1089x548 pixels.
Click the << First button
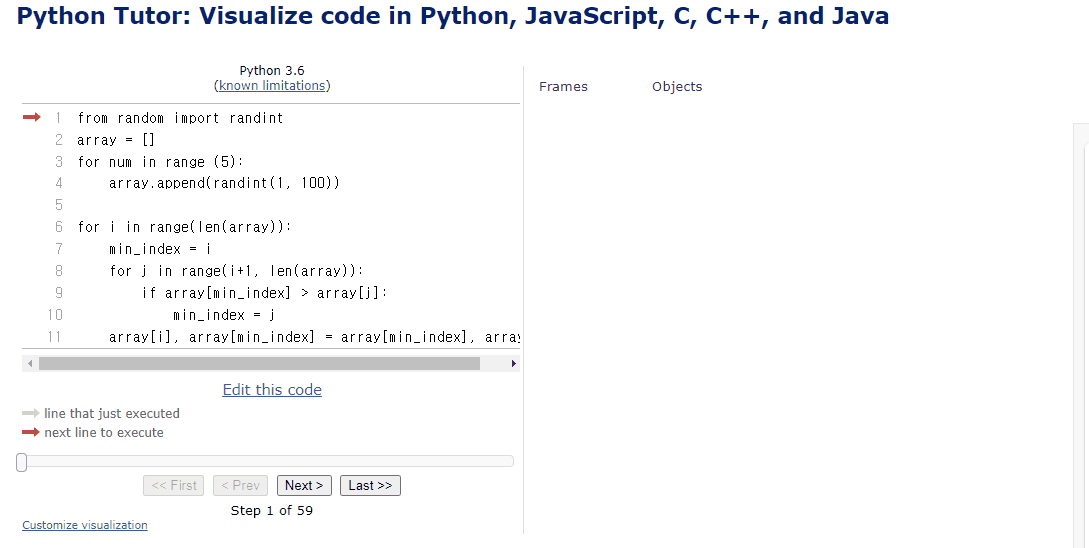pyautogui.click(x=174, y=485)
